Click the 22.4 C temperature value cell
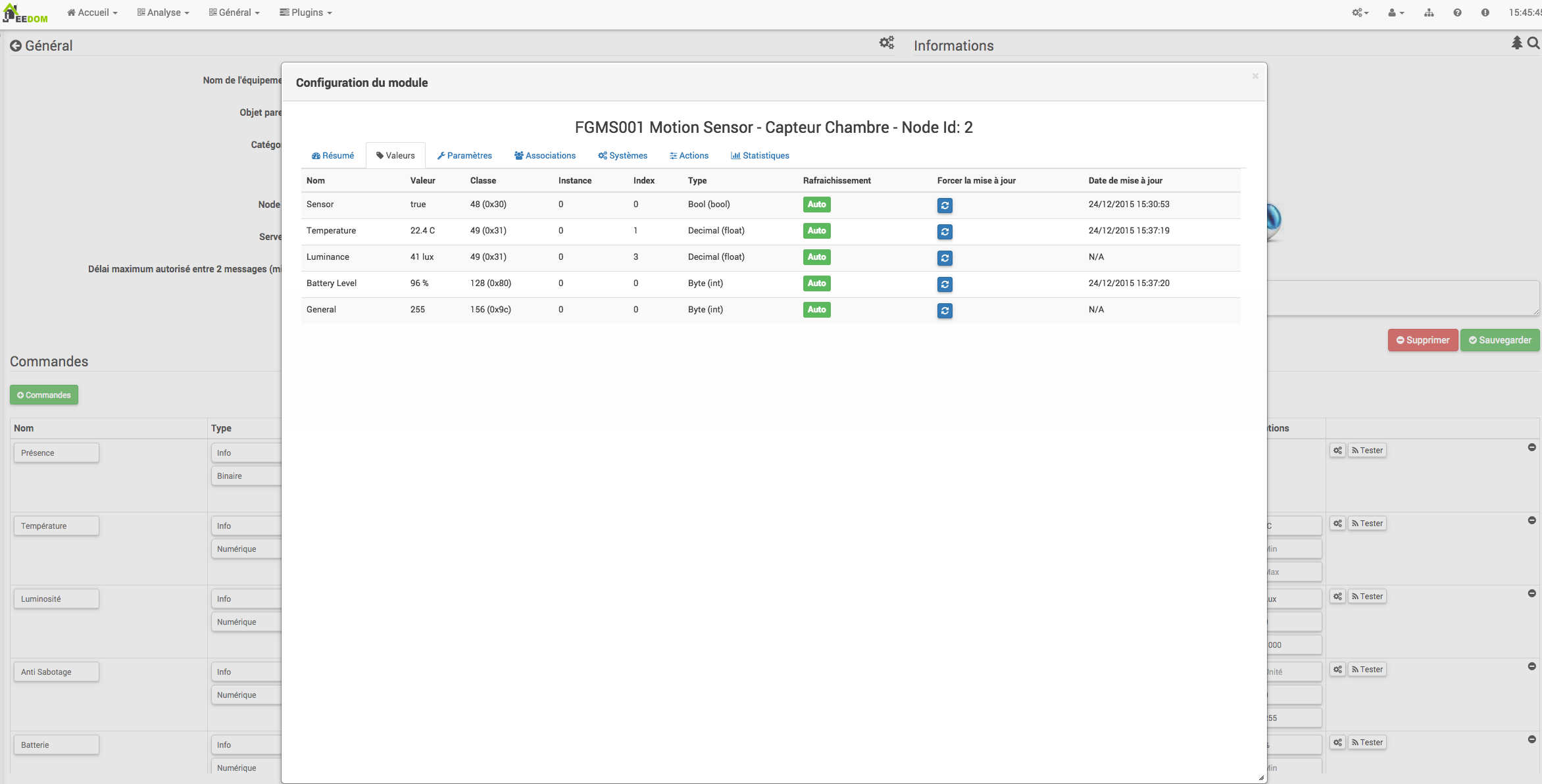This screenshot has width=1542, height=784. (x=422, y=231)
